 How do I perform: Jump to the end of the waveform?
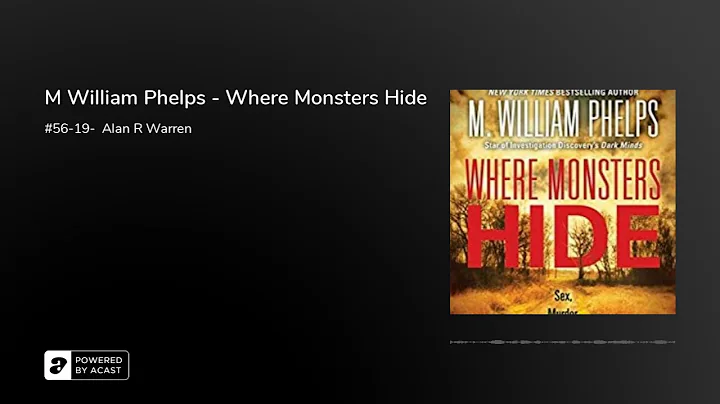pos(675,342)
